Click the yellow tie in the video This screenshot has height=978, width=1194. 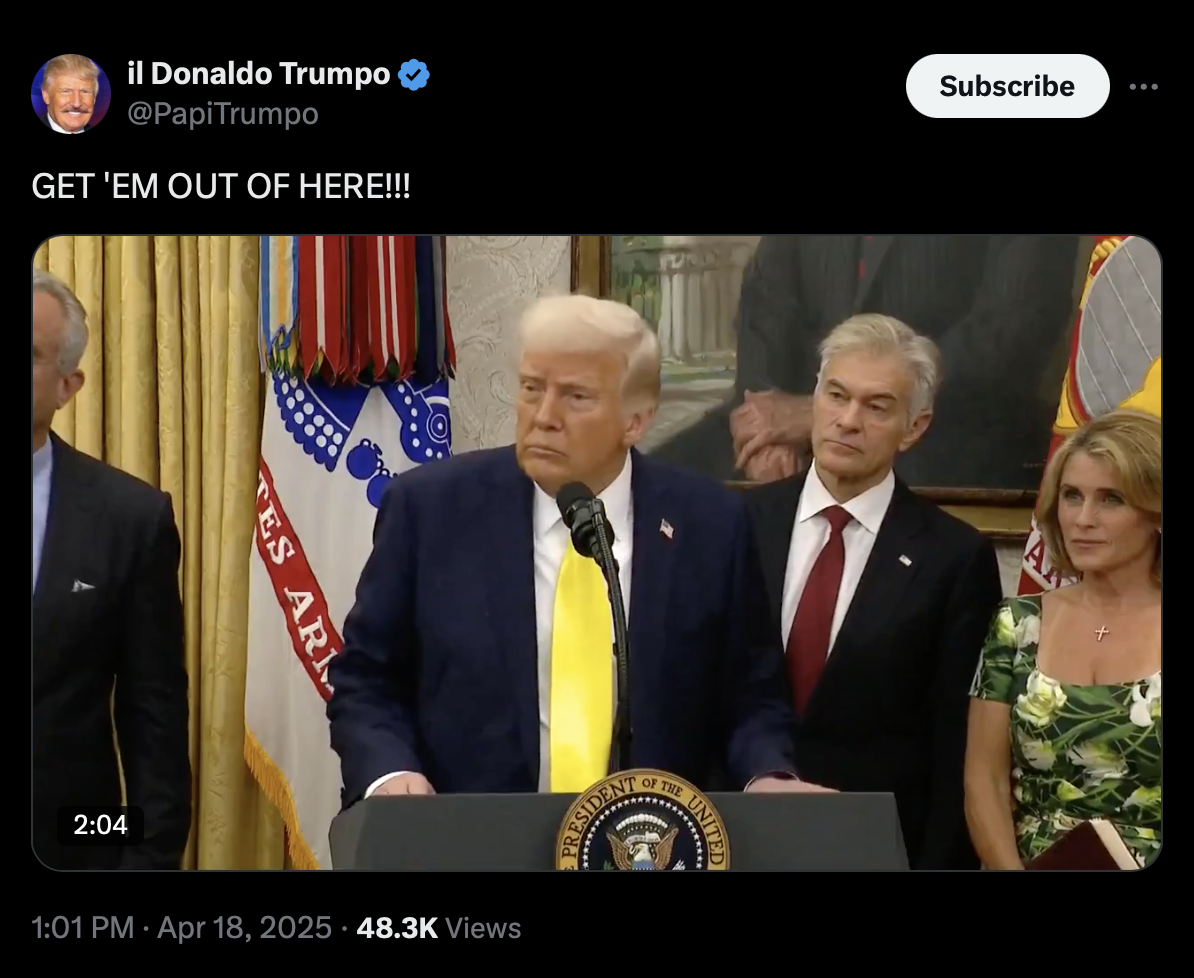(581, 670)
